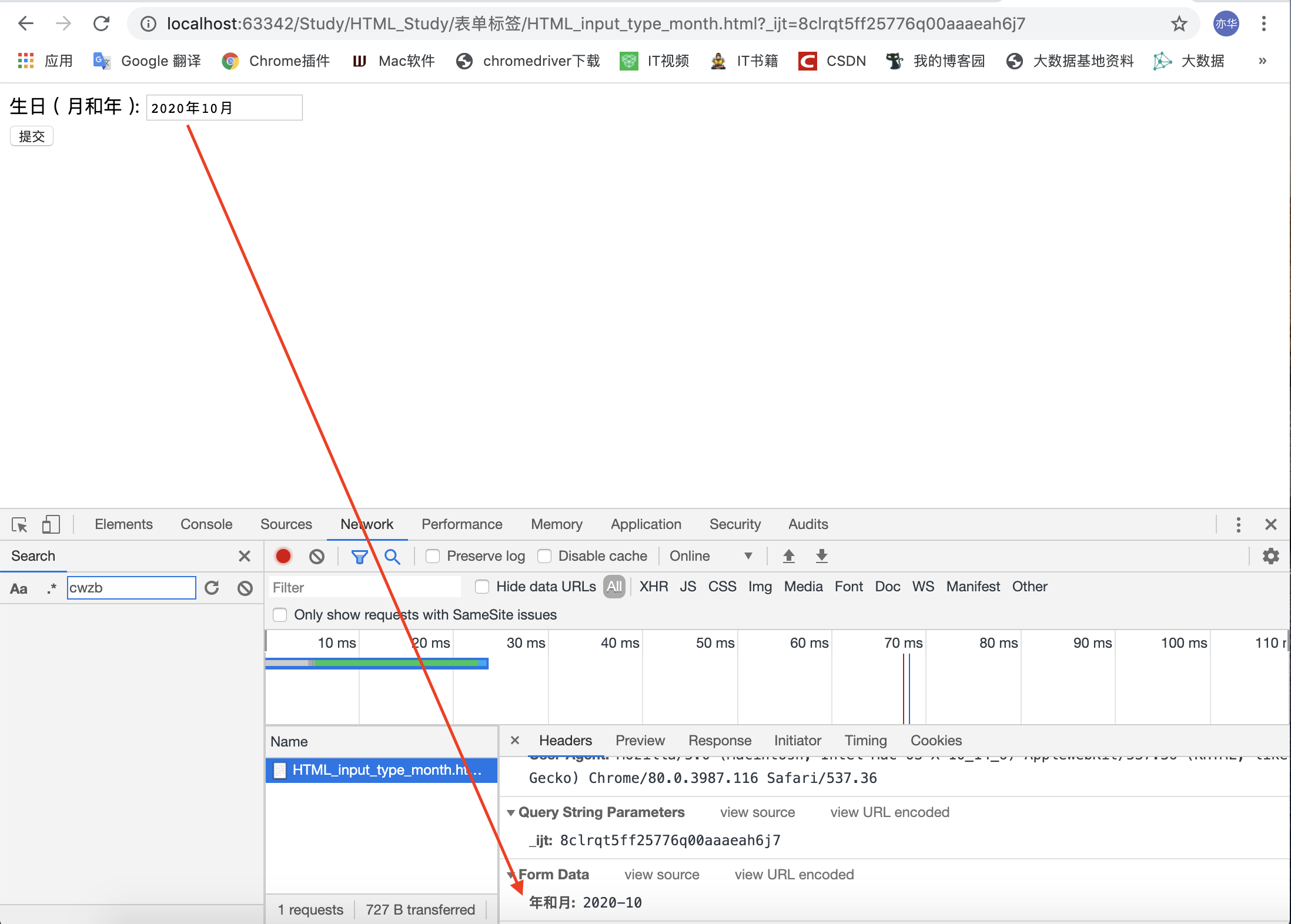Switch to the Sources tab

click(286, 524)
